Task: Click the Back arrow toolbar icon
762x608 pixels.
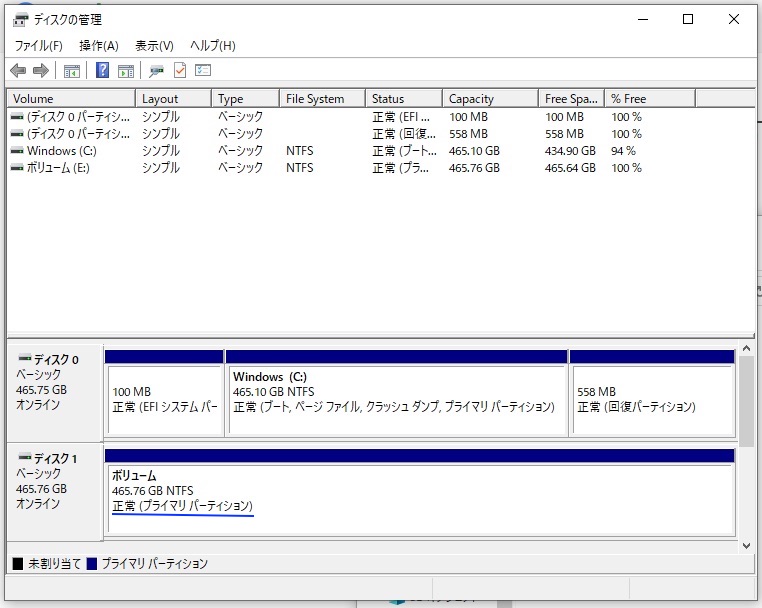Action: (x=18, y=70)
